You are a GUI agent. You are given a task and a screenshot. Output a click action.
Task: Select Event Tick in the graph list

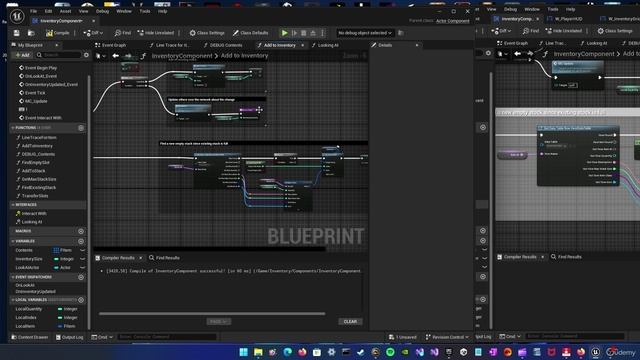35,93
